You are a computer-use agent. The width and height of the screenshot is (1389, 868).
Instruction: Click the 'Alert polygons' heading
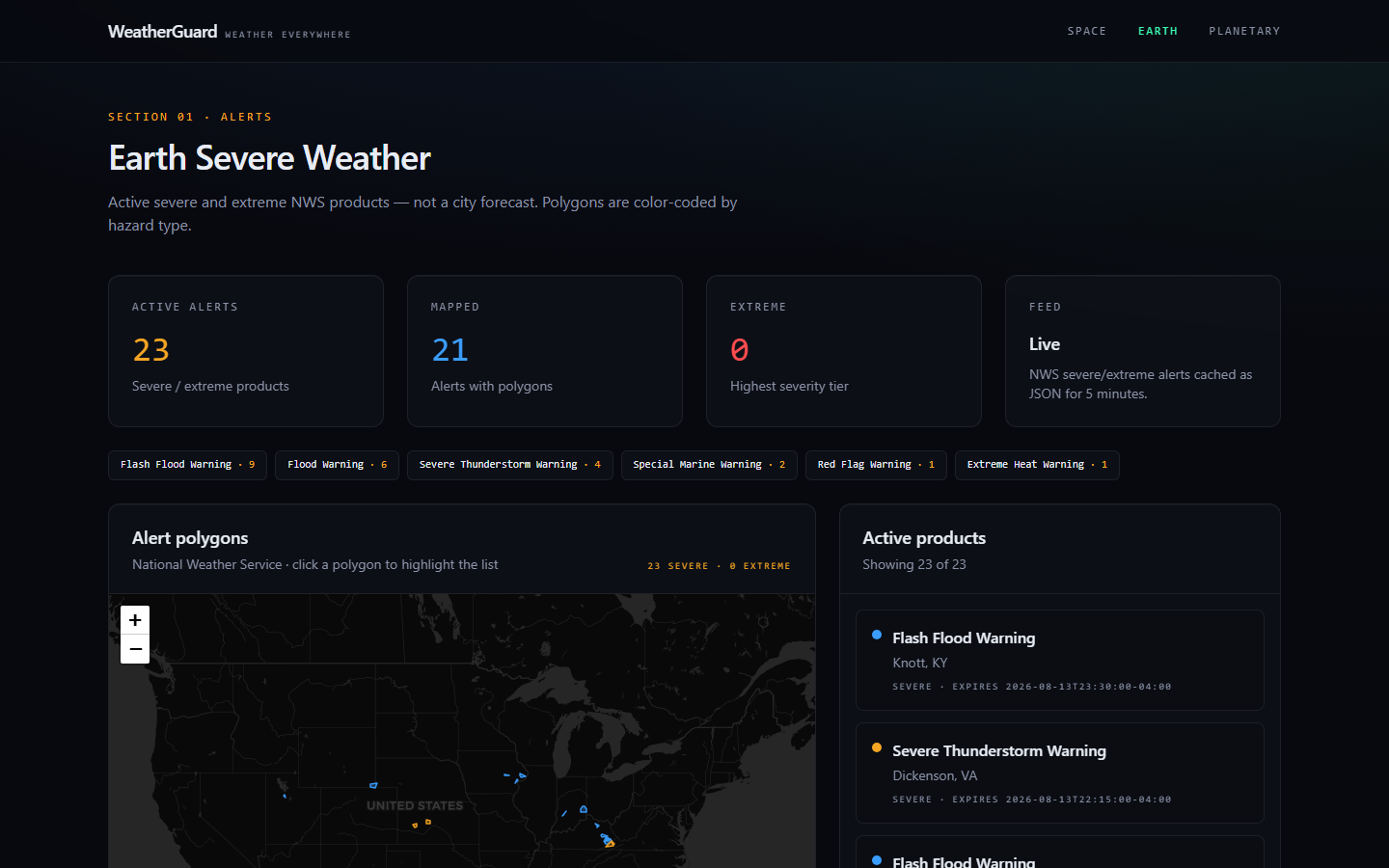coord(190,538)
